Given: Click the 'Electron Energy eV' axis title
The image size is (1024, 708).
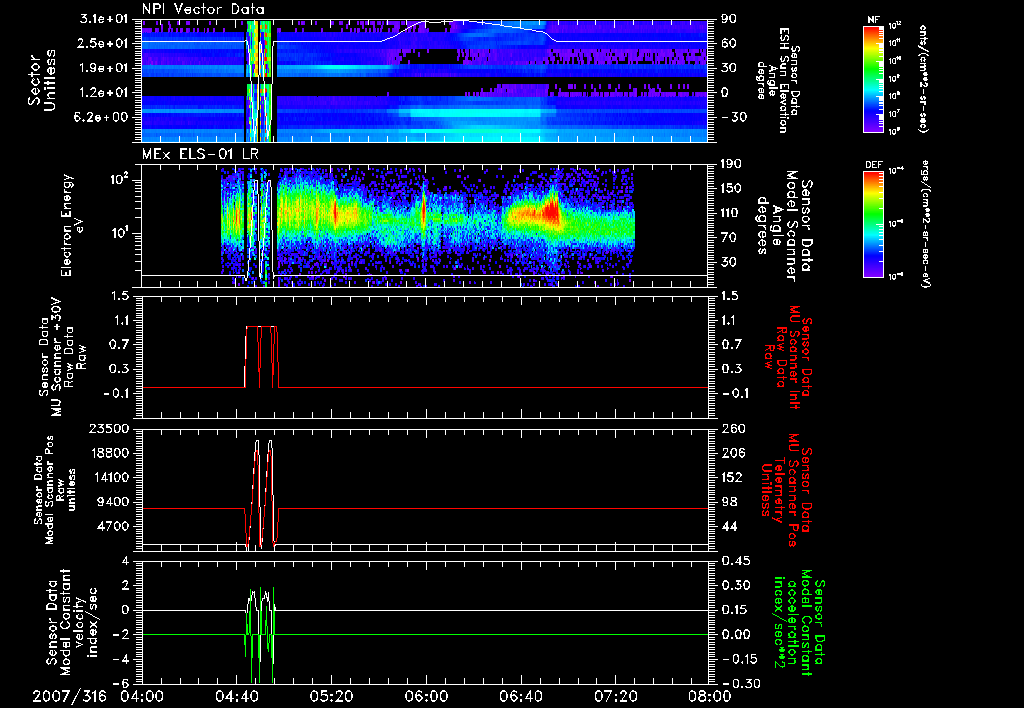Looking at the screenshot, I should coord(74,225).
